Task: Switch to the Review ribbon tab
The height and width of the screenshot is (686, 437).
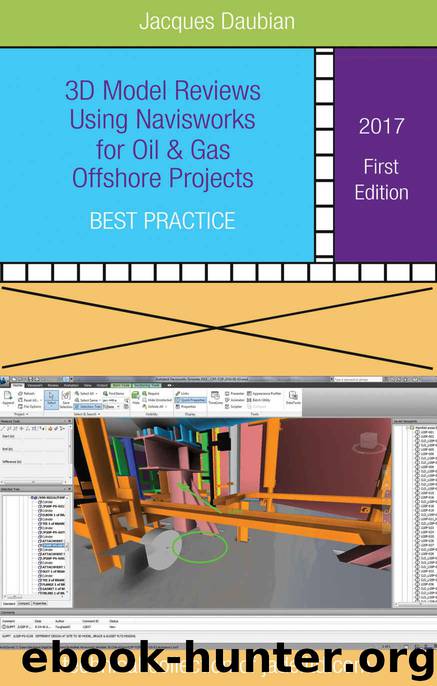Action: click(53, 385)
